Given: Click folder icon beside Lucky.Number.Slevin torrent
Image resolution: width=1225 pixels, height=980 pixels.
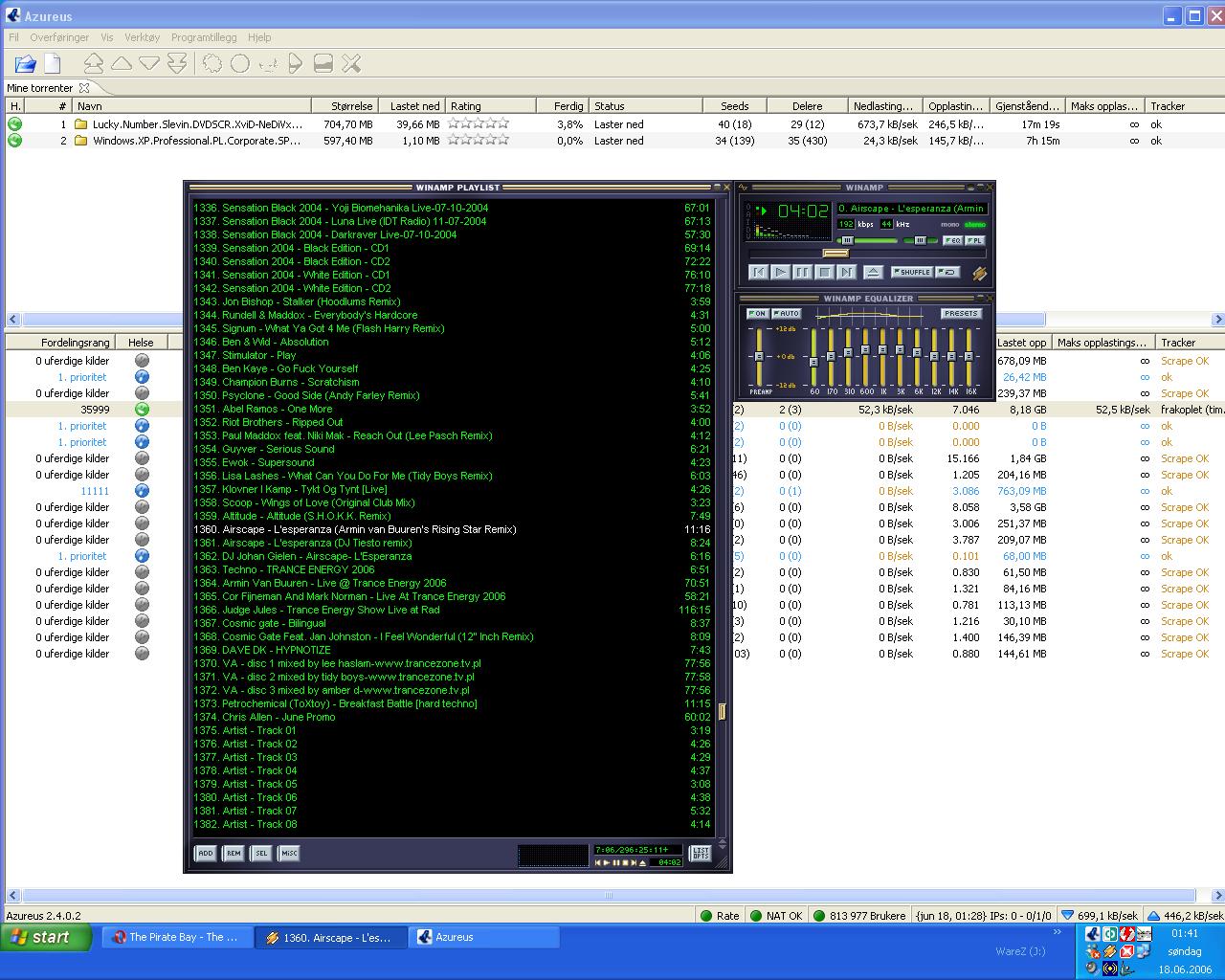Looking at the screenshot, I should pos(81,124).
